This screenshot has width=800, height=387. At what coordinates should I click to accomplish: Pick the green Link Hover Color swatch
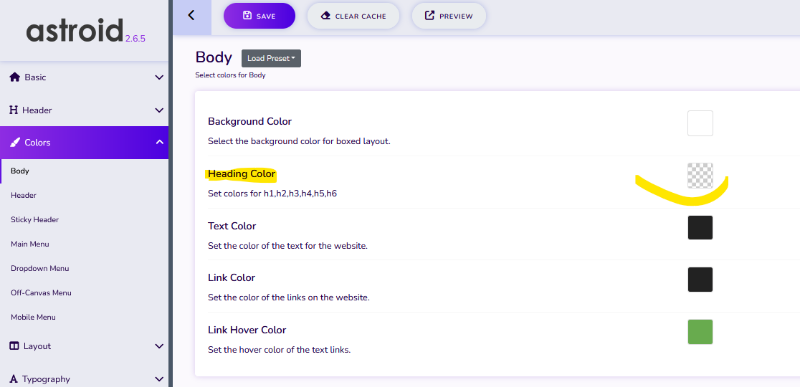pos(700,332)
